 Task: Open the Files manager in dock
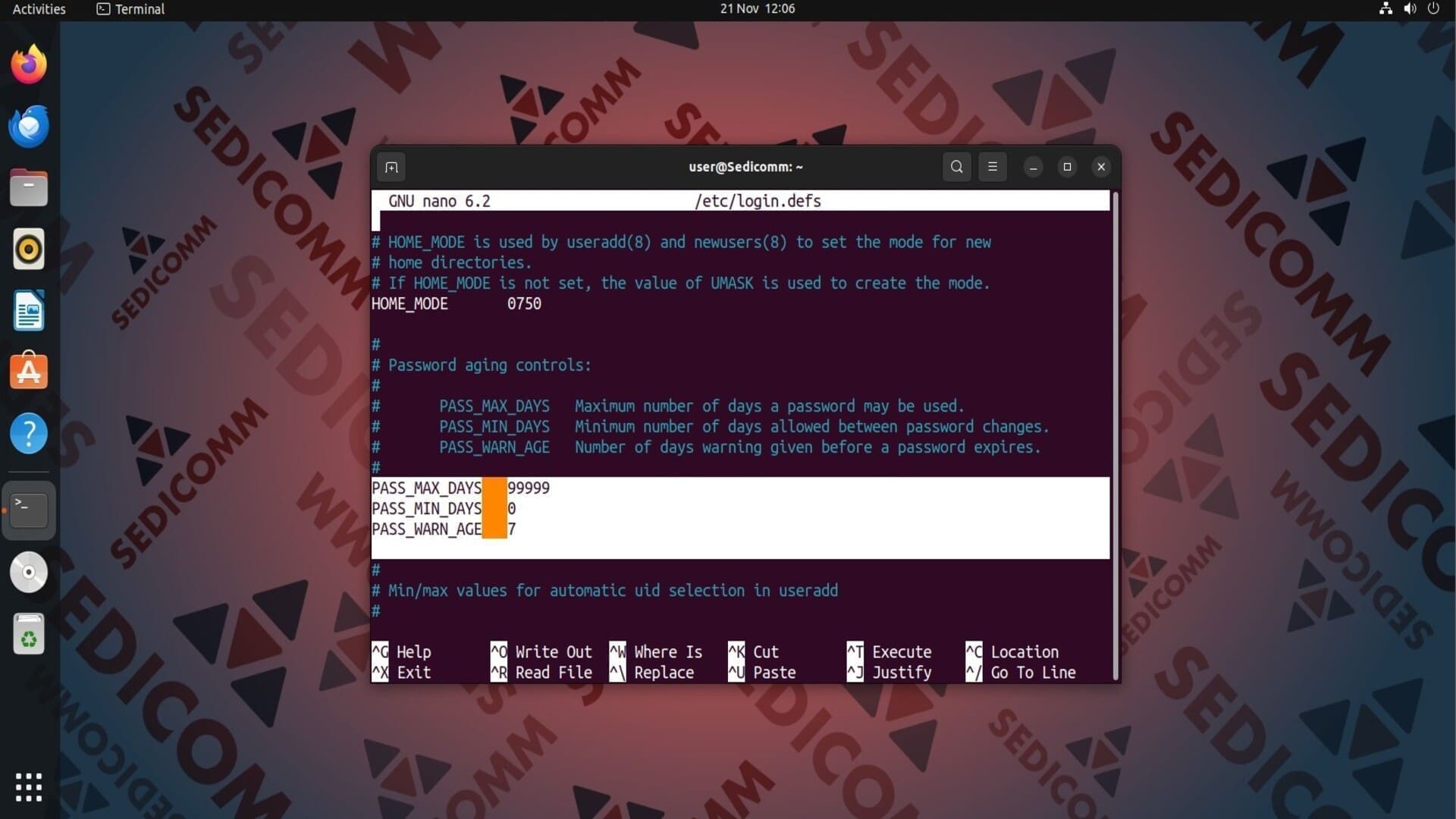tap(29, 188)
